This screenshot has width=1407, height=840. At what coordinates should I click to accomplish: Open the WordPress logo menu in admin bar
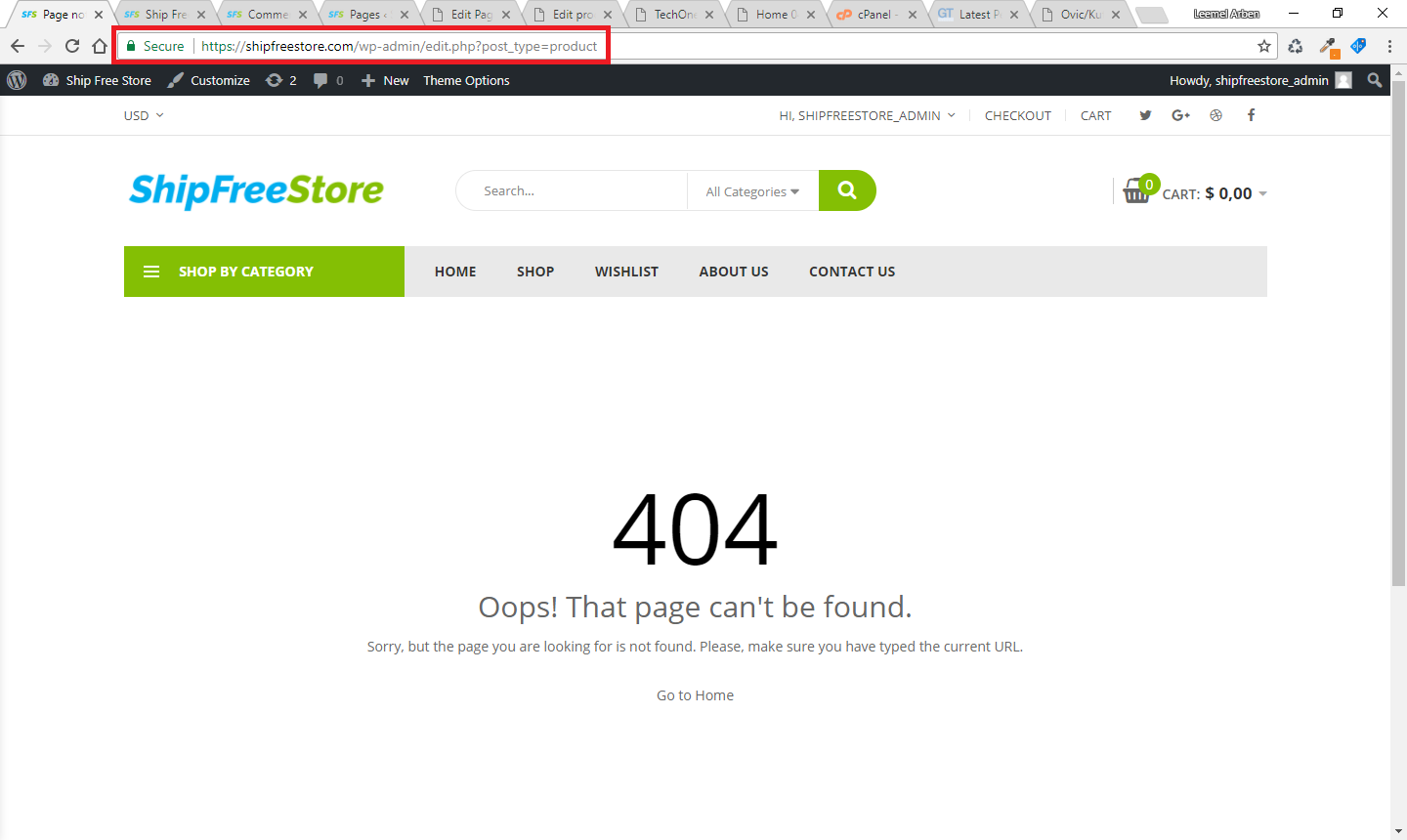[17, 80]
